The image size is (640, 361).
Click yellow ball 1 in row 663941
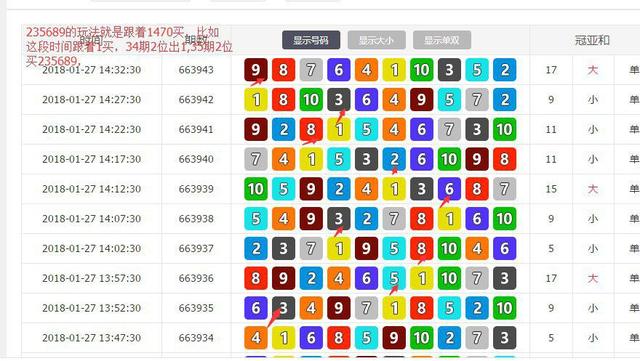click(x=339, y=129)
